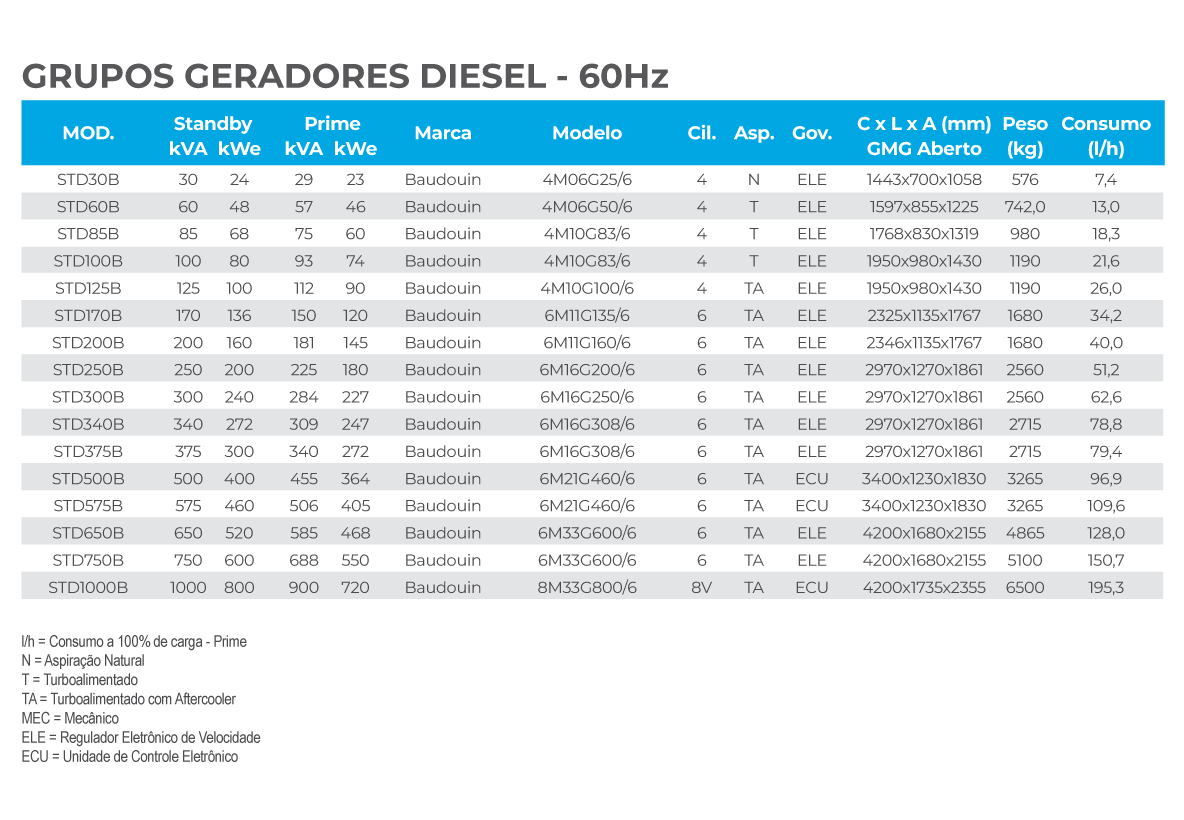Click engine model 6M16G200/6
This screenshot has height=820, width=1184.
(587, 370)
